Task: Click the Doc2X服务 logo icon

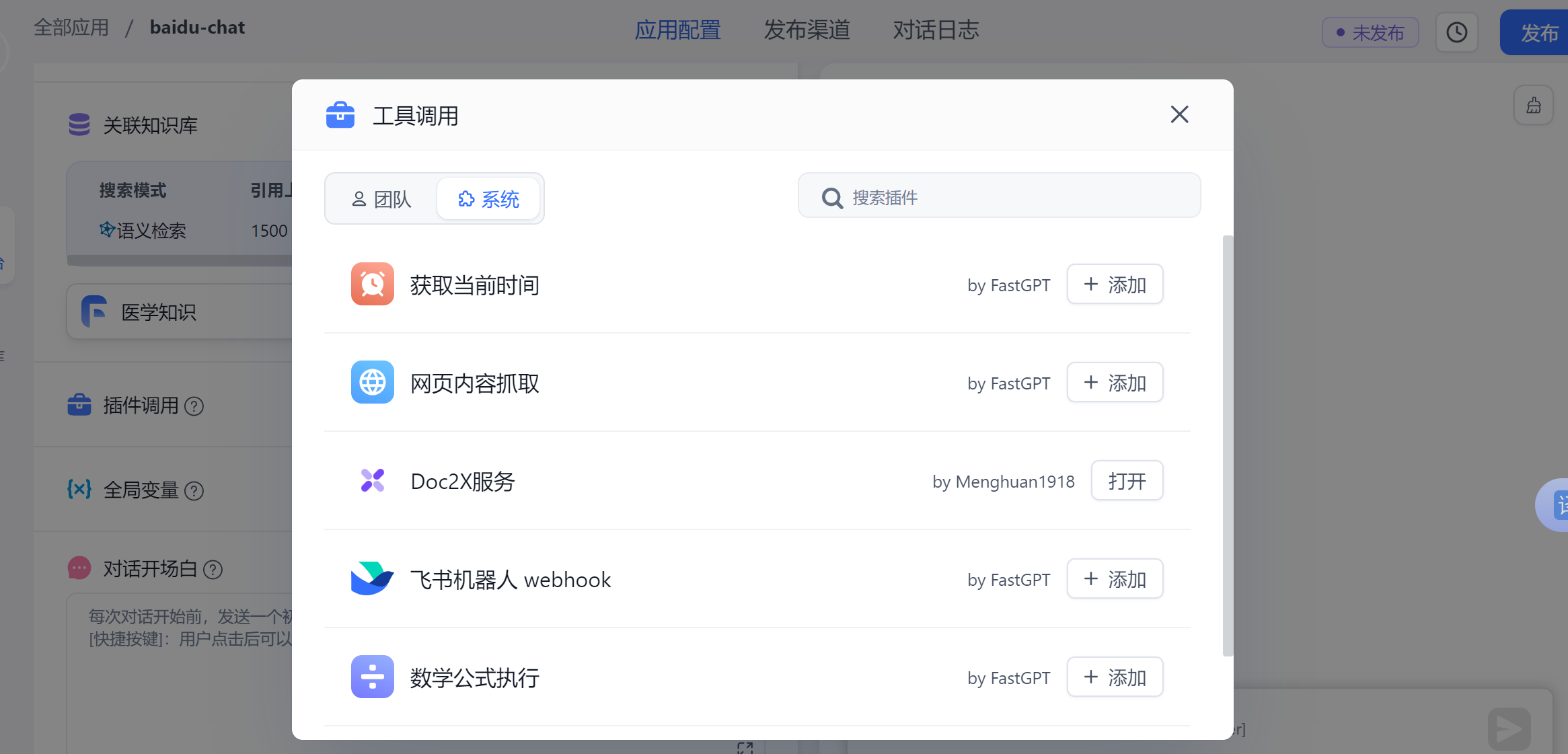Action: (x=372, y=480)
